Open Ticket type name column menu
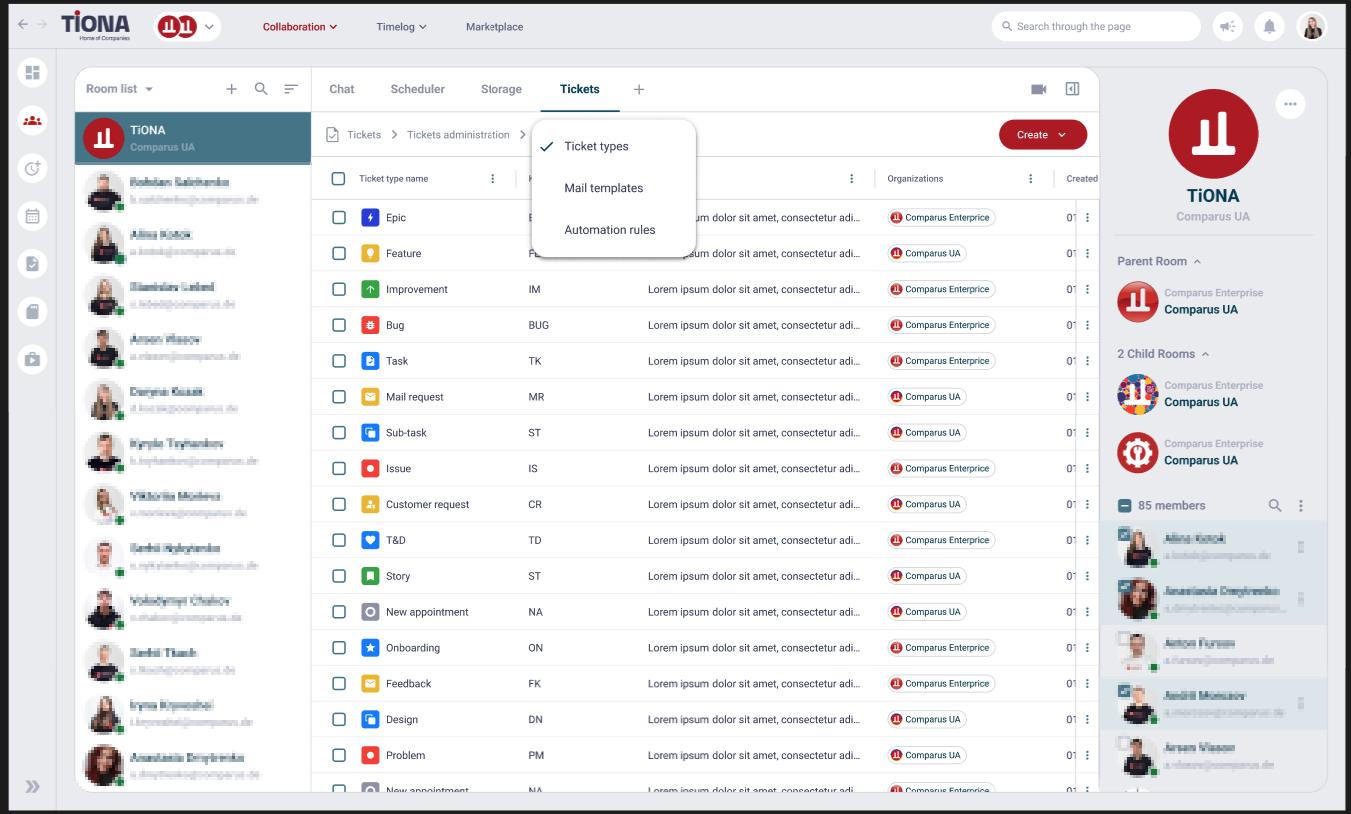Viewport: 1351px width, 814px height. (493, 179)
